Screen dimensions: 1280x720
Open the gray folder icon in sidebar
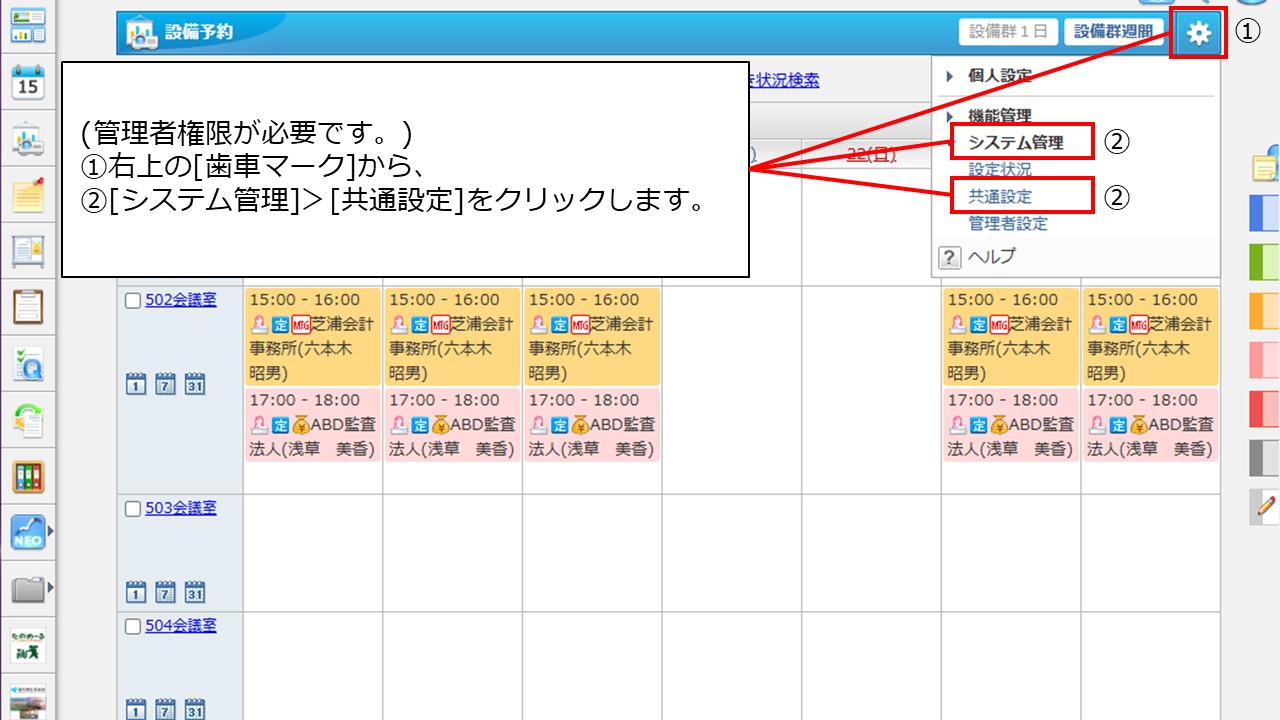(x=28, y=589)
